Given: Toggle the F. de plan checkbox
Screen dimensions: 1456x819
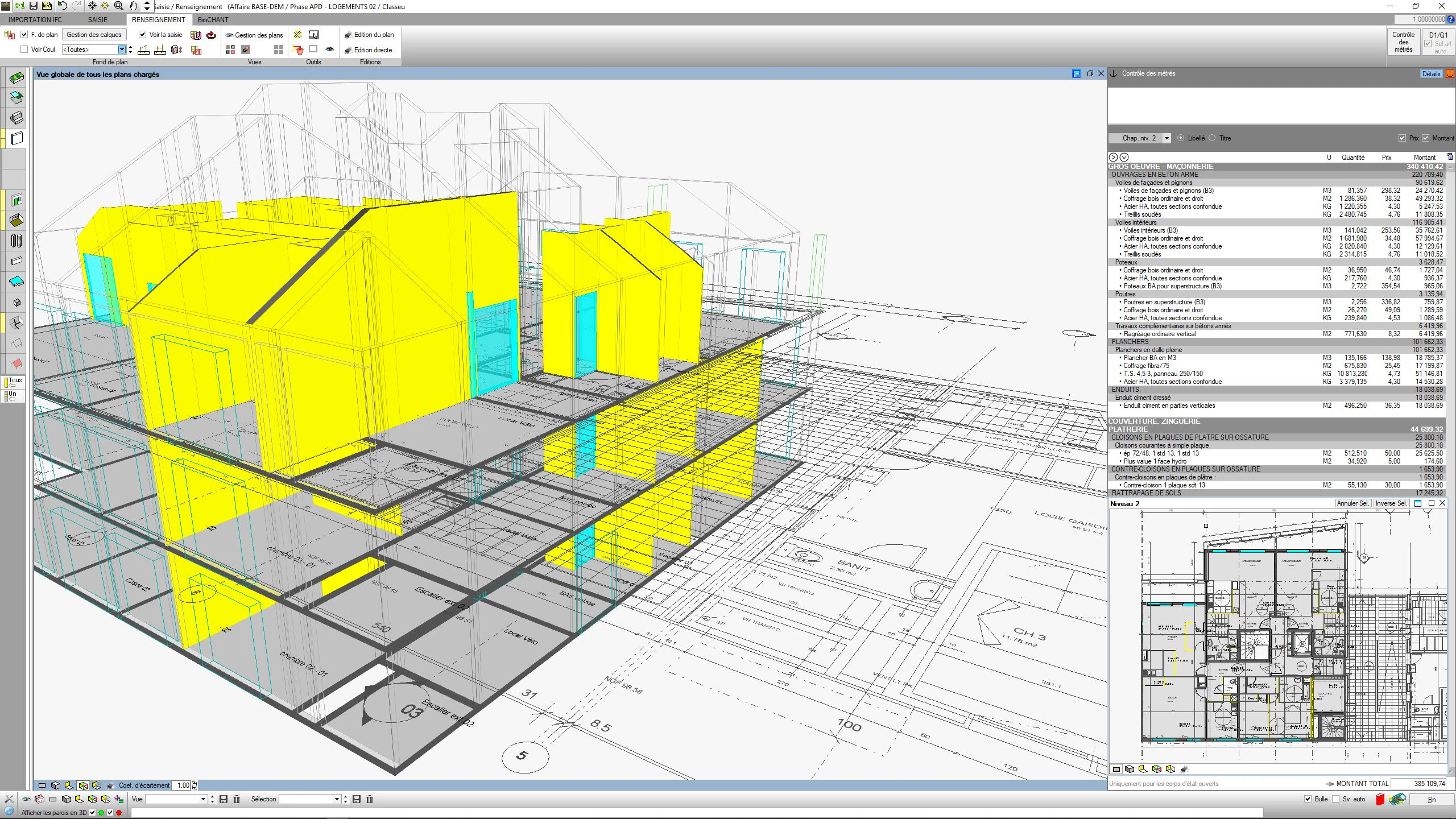Looking at the screenshot, I should (x=24, y=35).
